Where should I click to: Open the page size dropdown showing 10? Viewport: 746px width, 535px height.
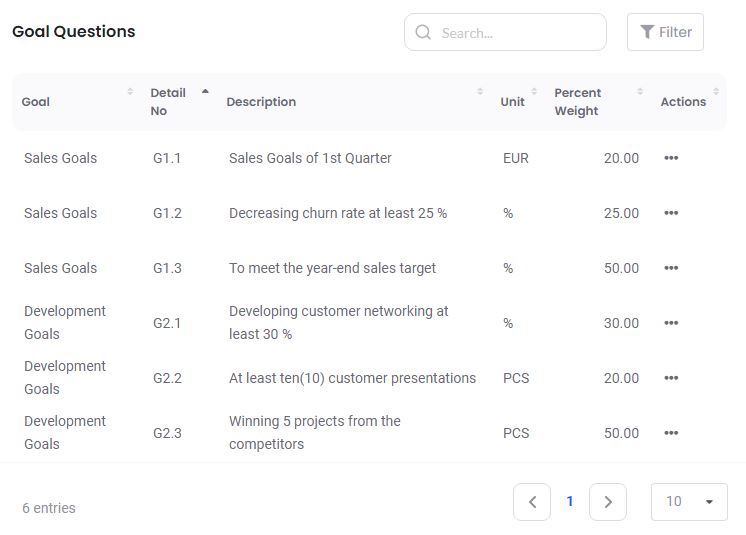pos(689,501)
